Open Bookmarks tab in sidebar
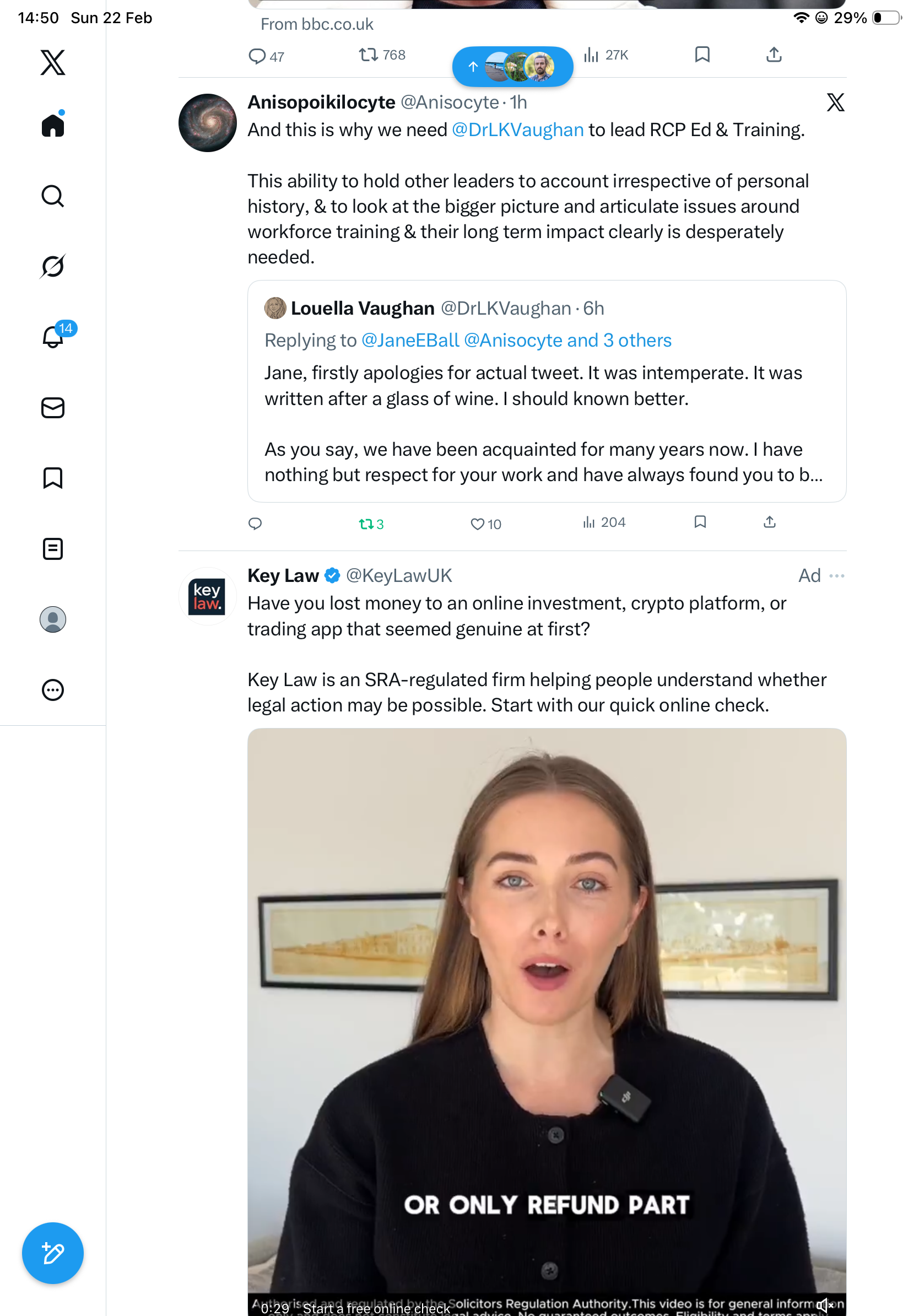 point(53,478)
